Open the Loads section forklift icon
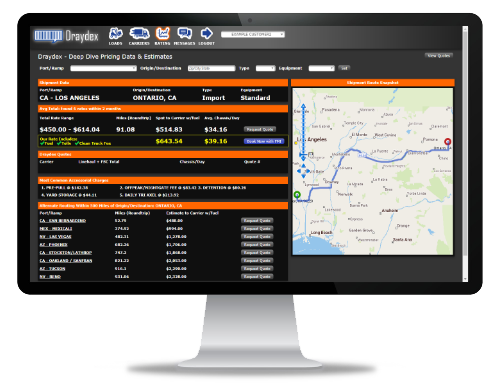The width and height of the screenshot is (500, 391). point(116,33)
